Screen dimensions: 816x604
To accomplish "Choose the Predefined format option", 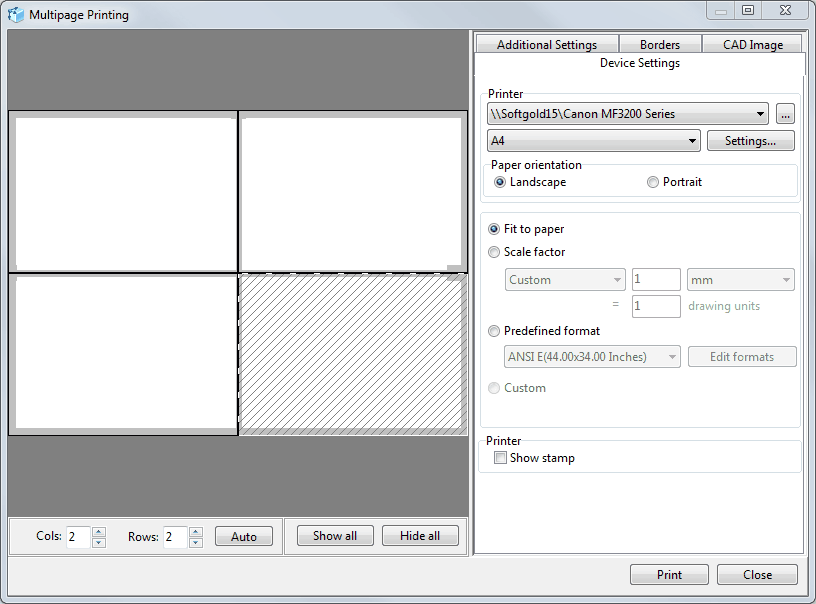I will pyautogui.click(x=493, y=331).
